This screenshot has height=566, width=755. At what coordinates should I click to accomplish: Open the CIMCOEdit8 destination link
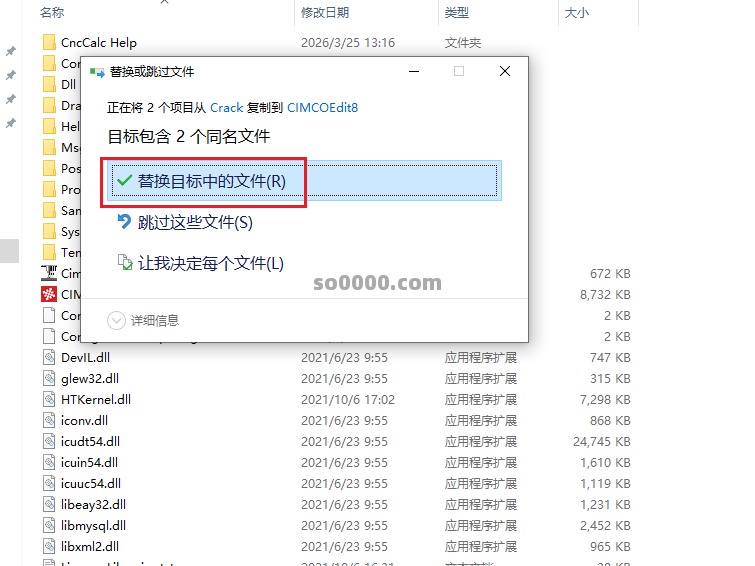click(x=323, y=107)
